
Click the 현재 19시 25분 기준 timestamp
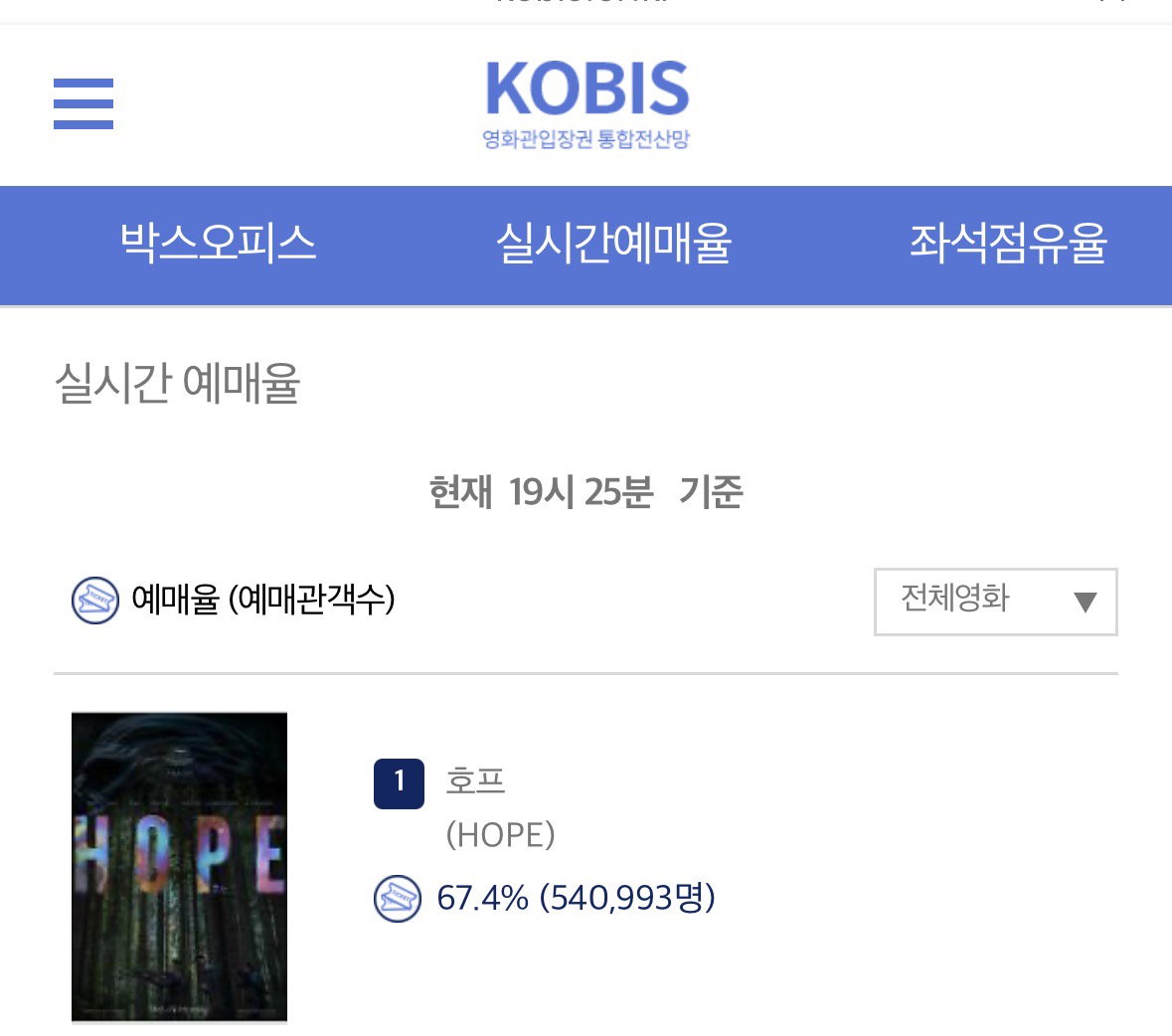coord(586,492)
